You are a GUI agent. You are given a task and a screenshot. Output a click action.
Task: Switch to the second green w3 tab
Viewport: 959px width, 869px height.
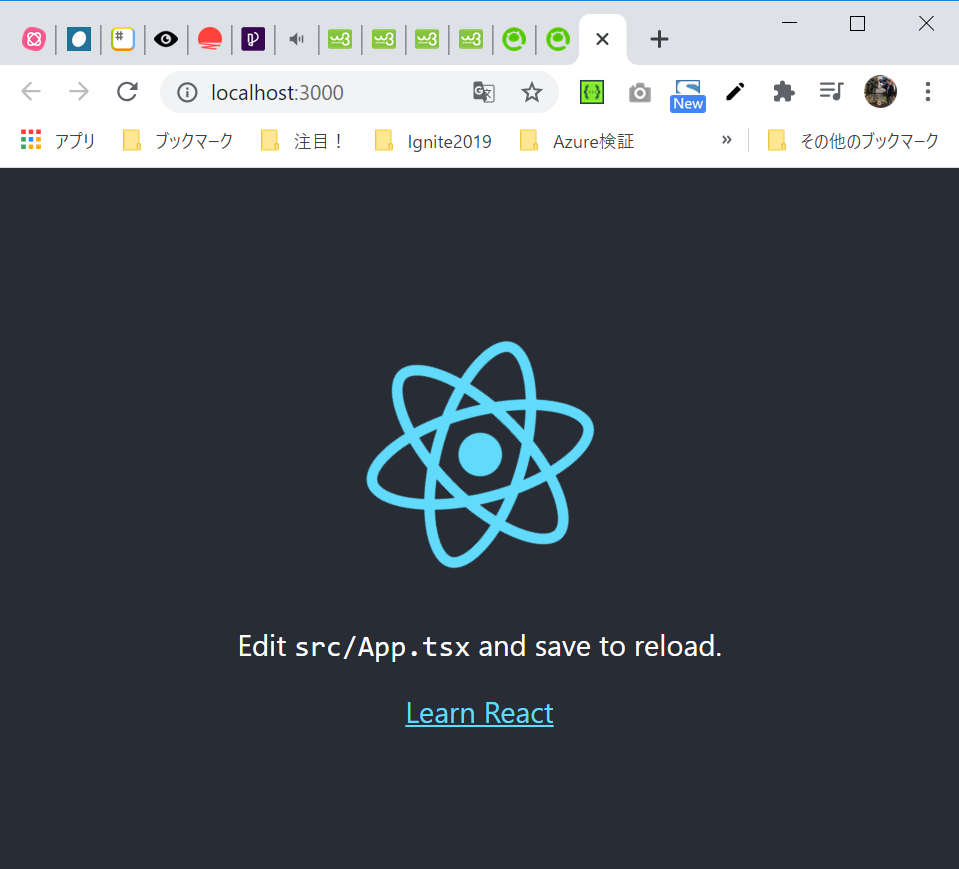coord(384,39)
